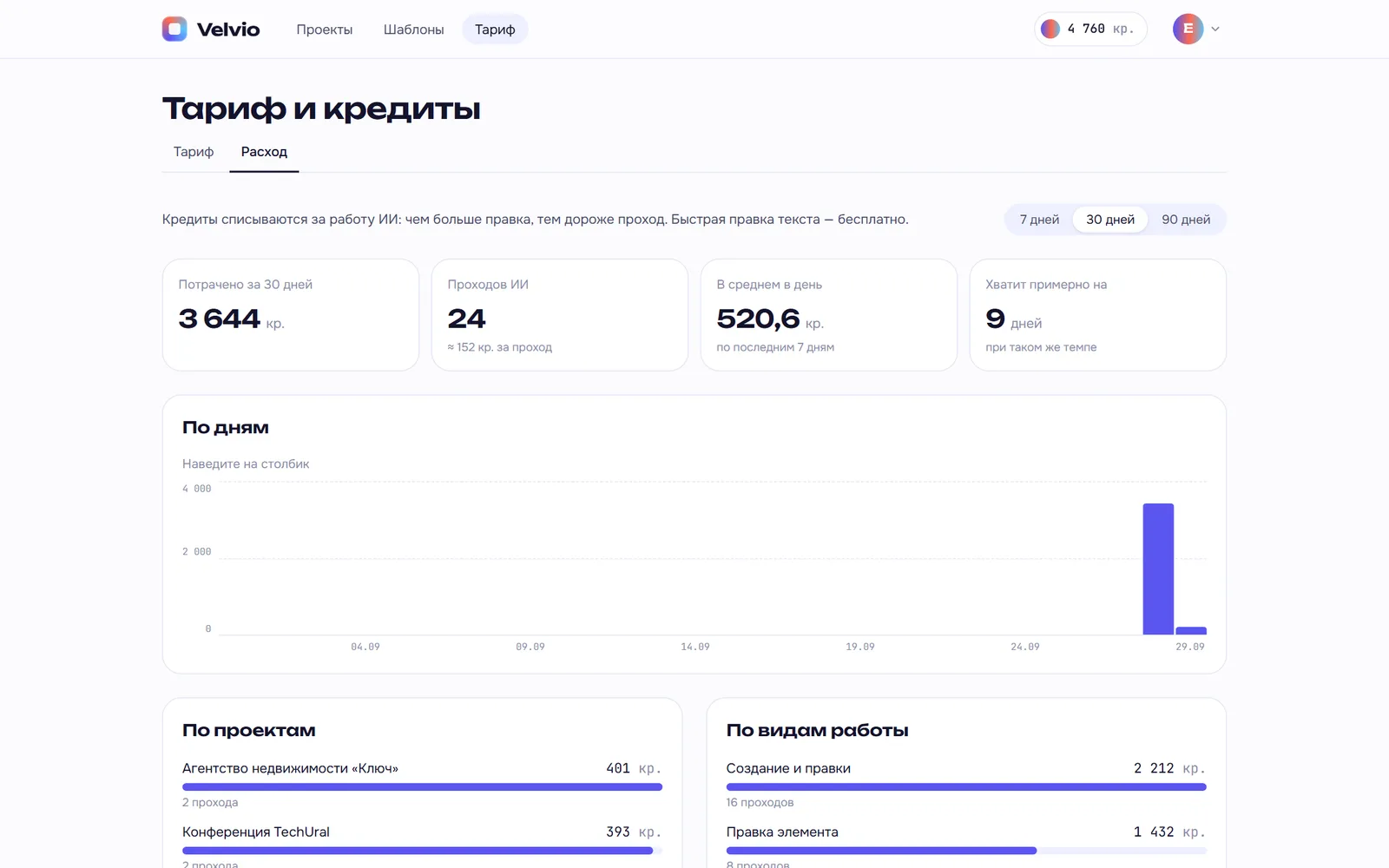Click the Velvio logo icon

click(x=174, y=29)
